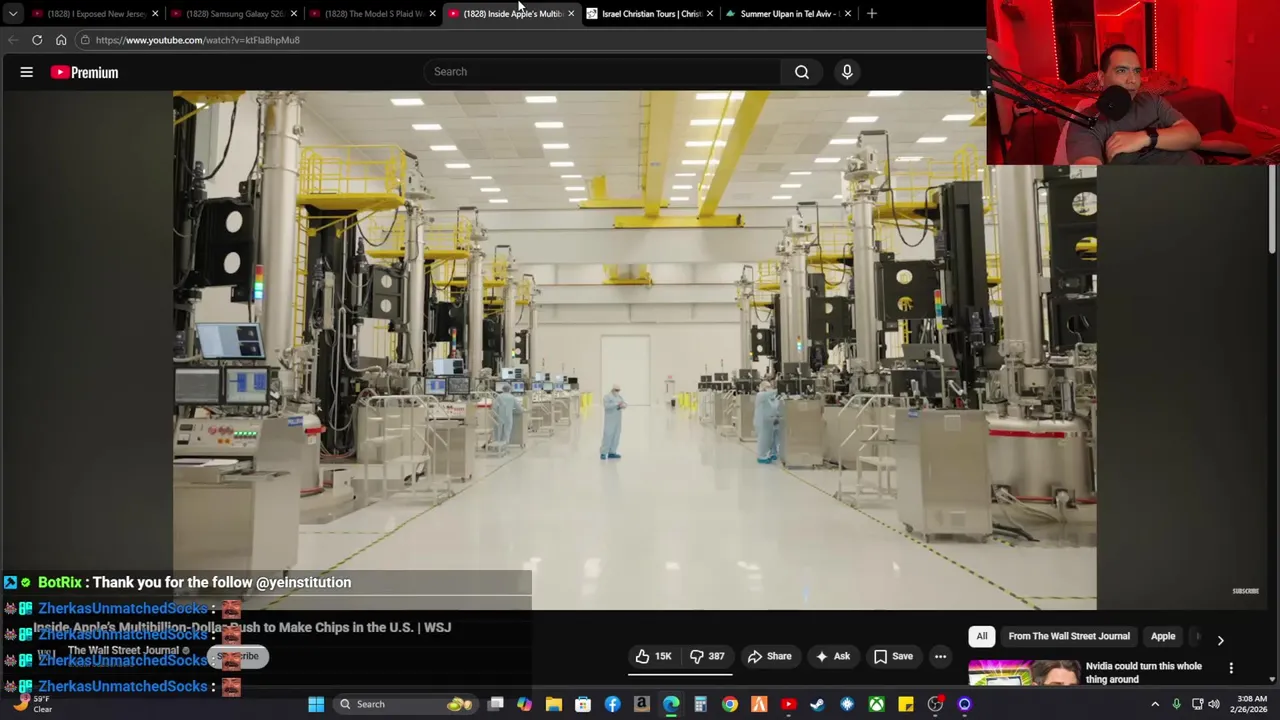Screen dimensions: 1280x720
Task: Select the Apple filter chip
Action: 1163,636
